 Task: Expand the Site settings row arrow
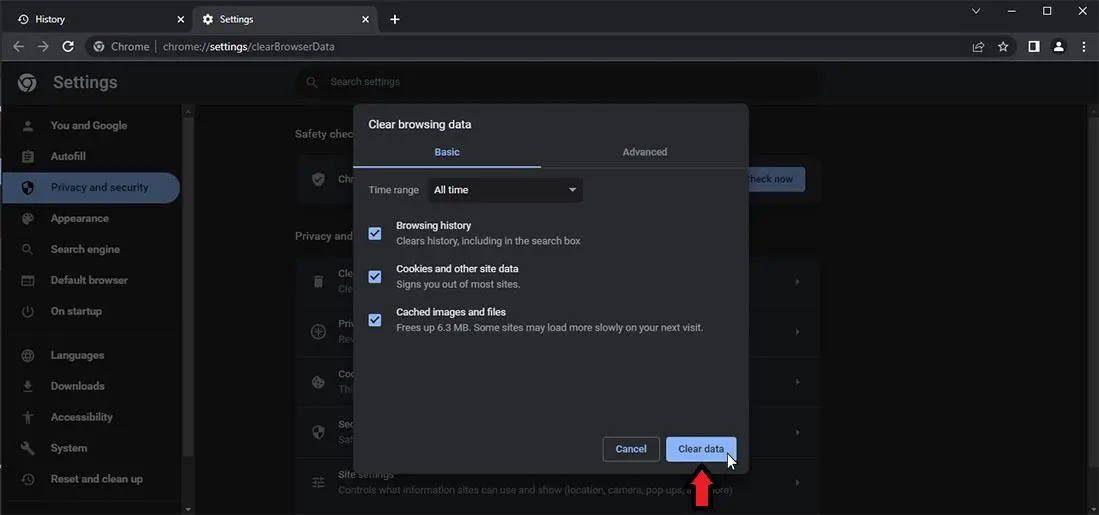point(798,483)
